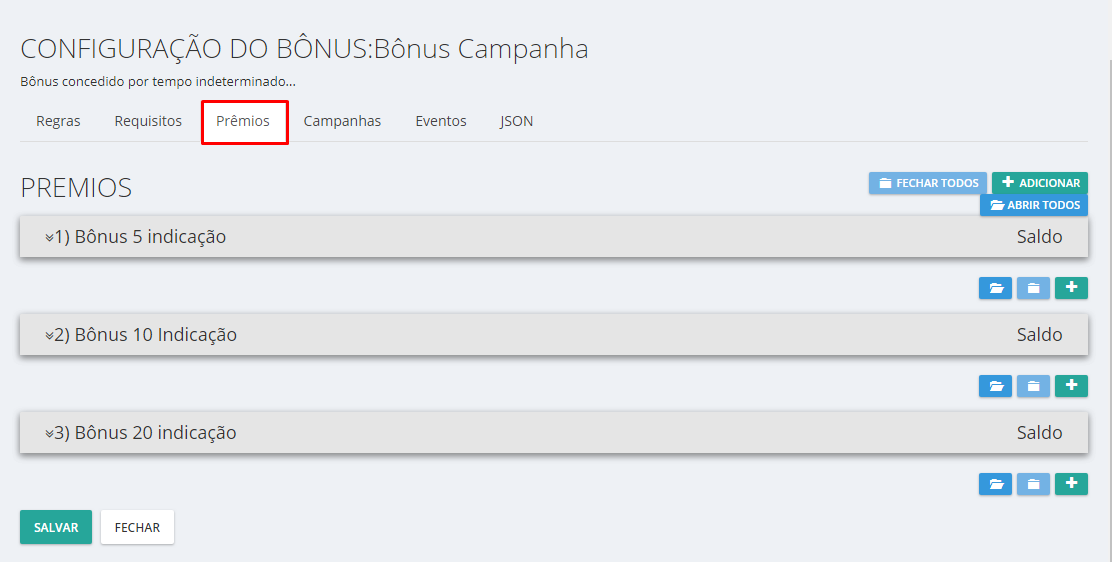The height and width of the screenshot is (562, 1112).
Task: Switch to the Regras tab
Action: (x=58, y=121)
